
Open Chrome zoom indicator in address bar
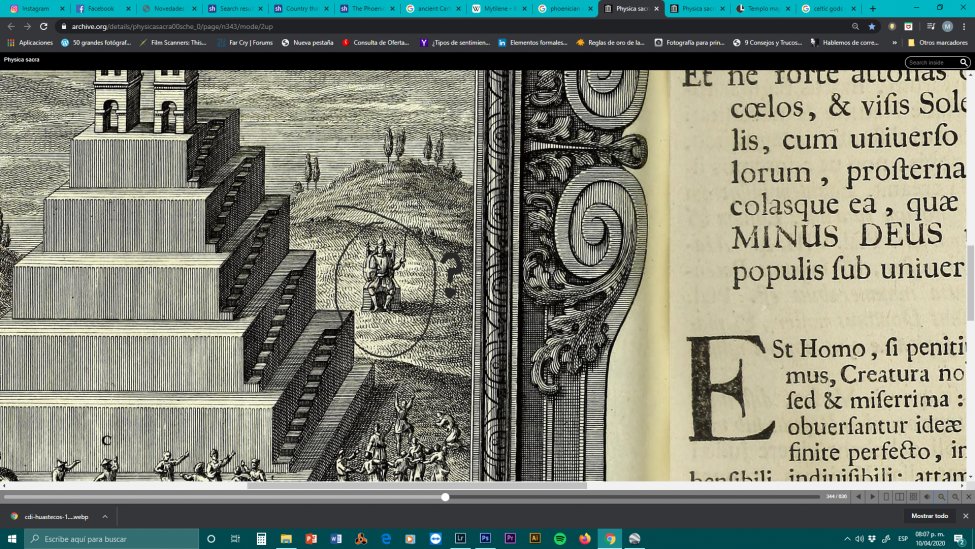(x=855, y=27)
